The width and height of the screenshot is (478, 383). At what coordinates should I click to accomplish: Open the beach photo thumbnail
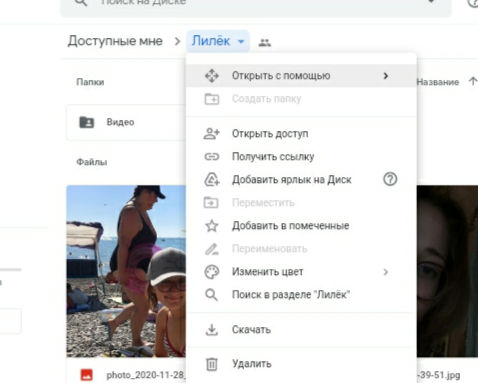click(x=126, y=271)
